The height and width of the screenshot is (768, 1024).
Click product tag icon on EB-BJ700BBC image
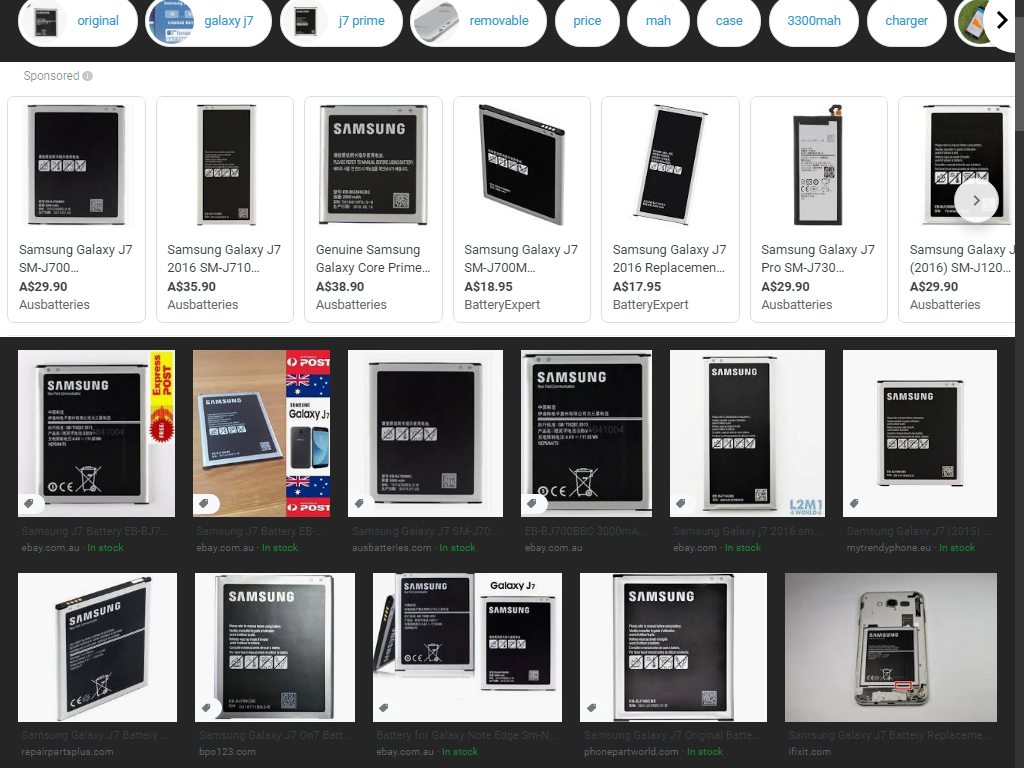tap(532, 503)
